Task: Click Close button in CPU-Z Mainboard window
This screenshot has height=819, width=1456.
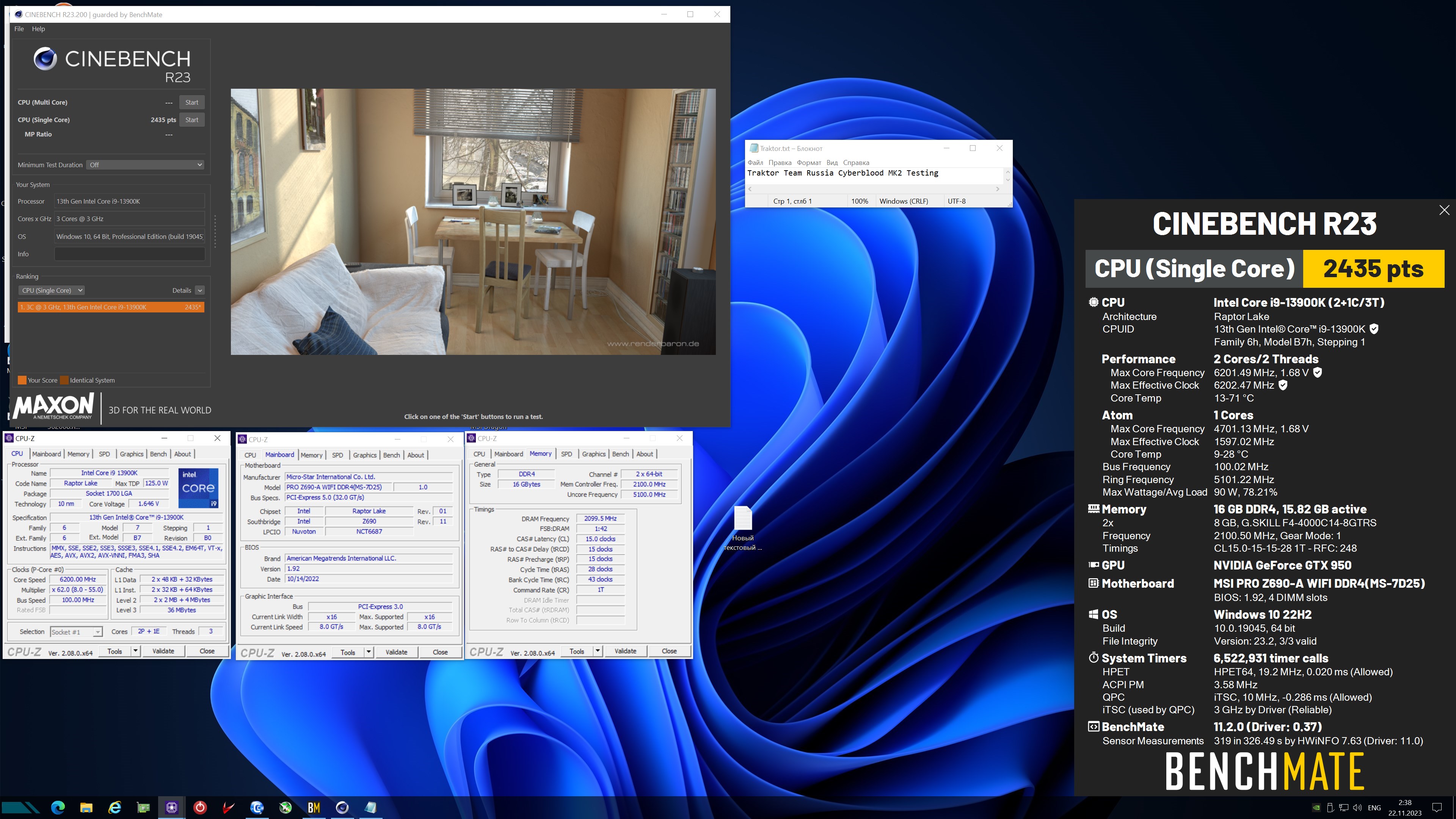Action: click(x=440, y=652)
